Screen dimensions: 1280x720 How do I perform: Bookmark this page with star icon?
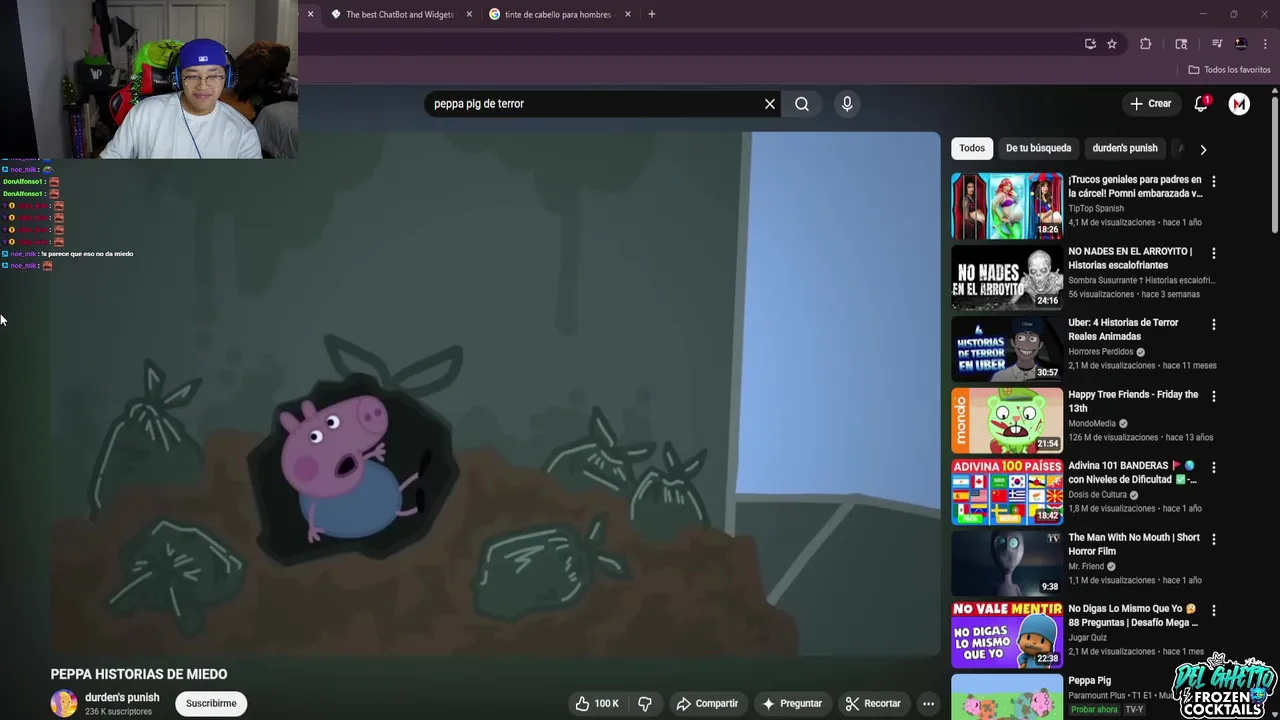tap(1112, 44)
